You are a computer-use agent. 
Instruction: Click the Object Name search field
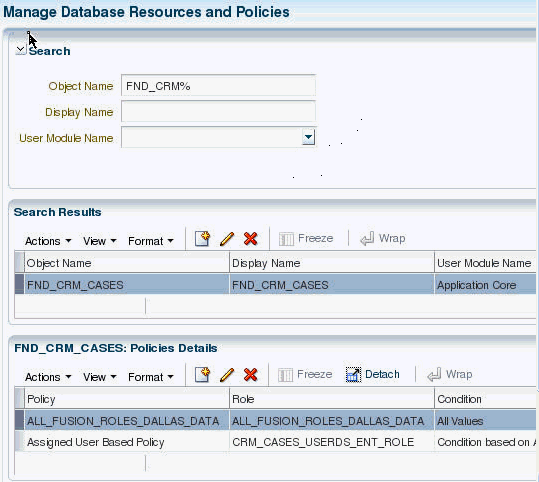(218, 86)
